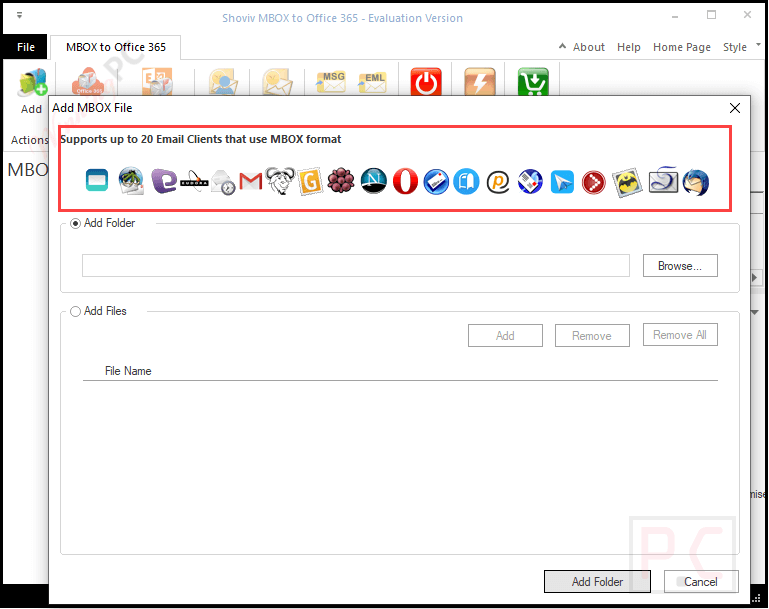Screen dimensions: 769x609
Task: Click the orange Exchange mailbox export icon
Action: click(157, 81)
